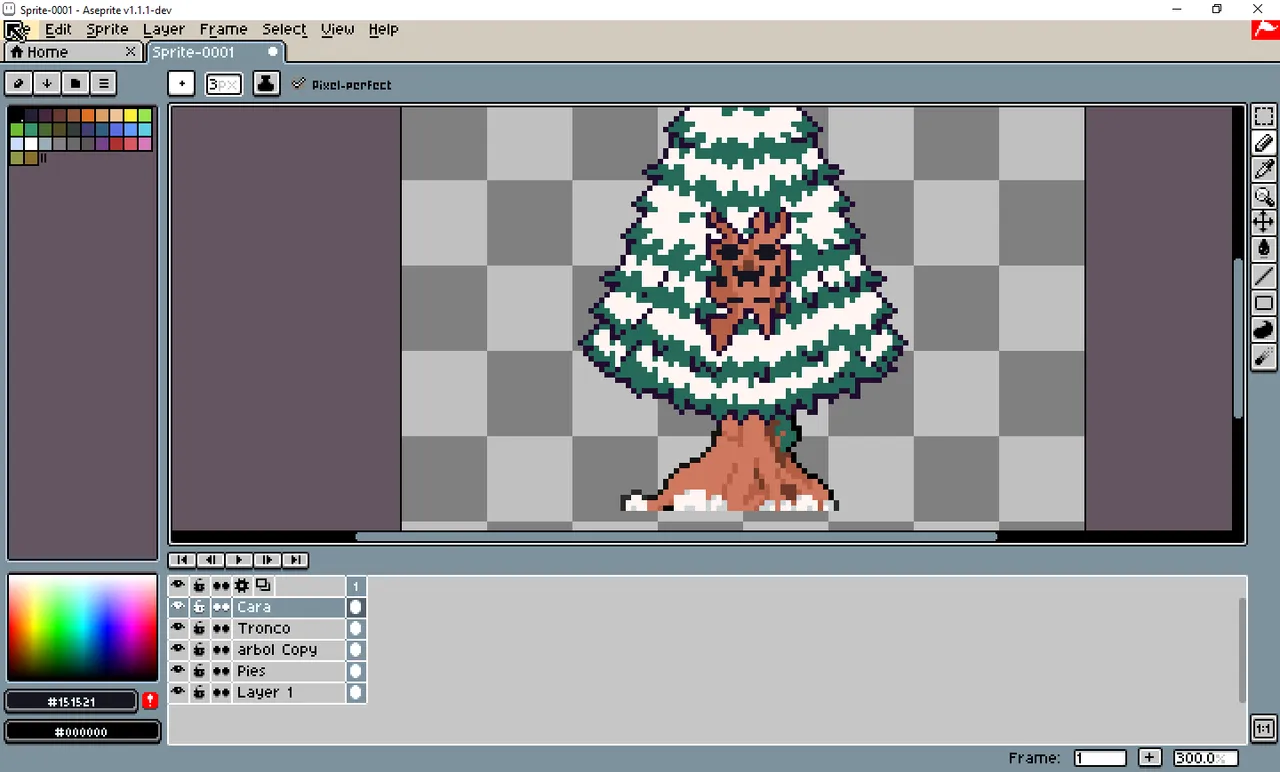Open the brush type selector

point(181,84)
